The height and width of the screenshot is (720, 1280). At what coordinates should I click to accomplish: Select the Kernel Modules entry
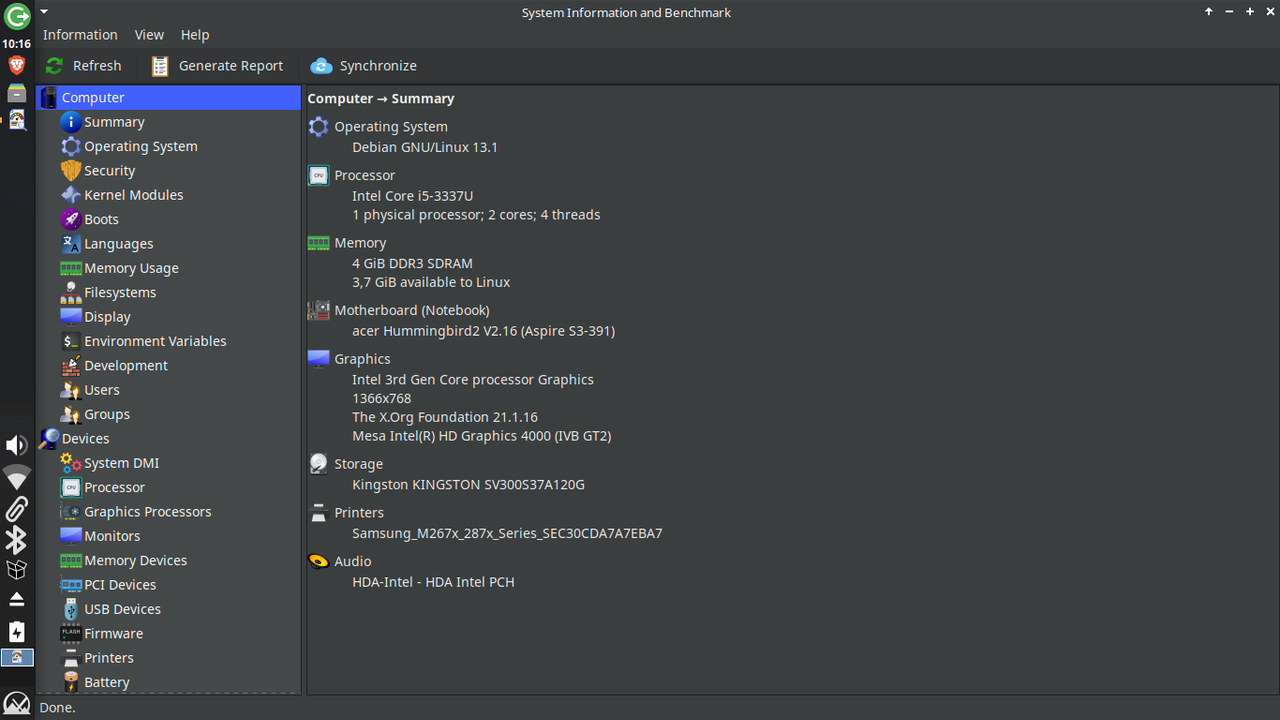click(x=133, y=195)
